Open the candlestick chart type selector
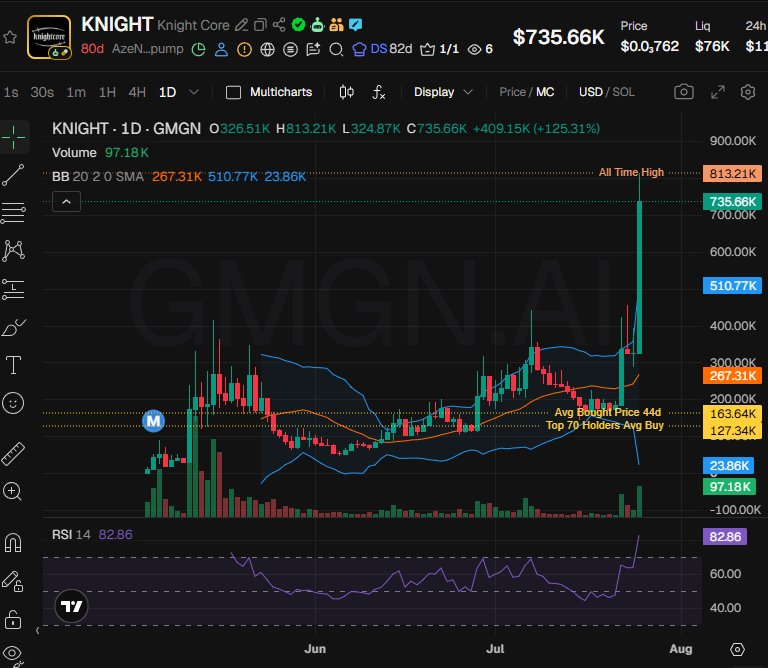Image resolution: width=768 pixels, height=668 pixels. tap(346, 92)
